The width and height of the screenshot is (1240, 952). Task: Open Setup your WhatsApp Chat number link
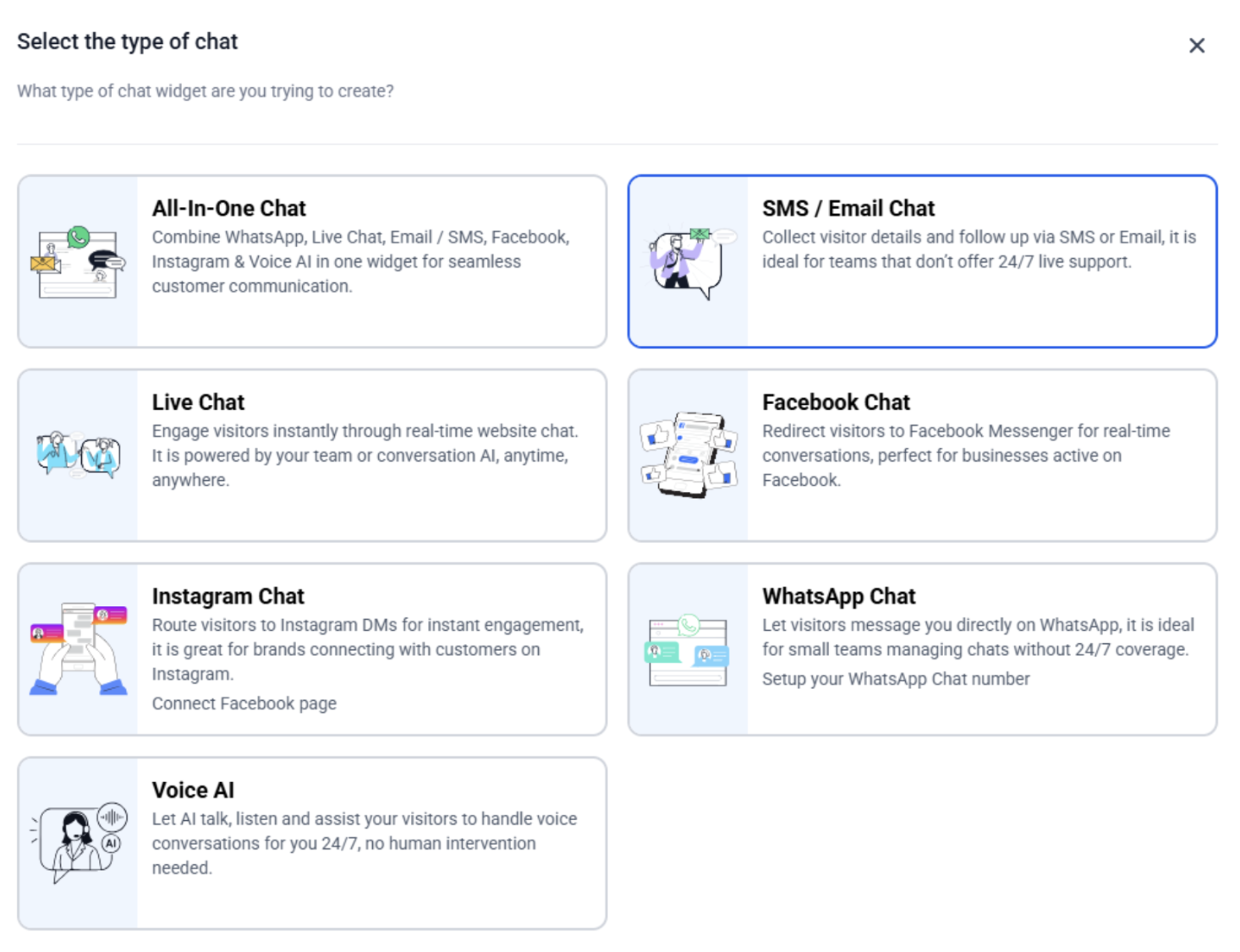(895, 679)
